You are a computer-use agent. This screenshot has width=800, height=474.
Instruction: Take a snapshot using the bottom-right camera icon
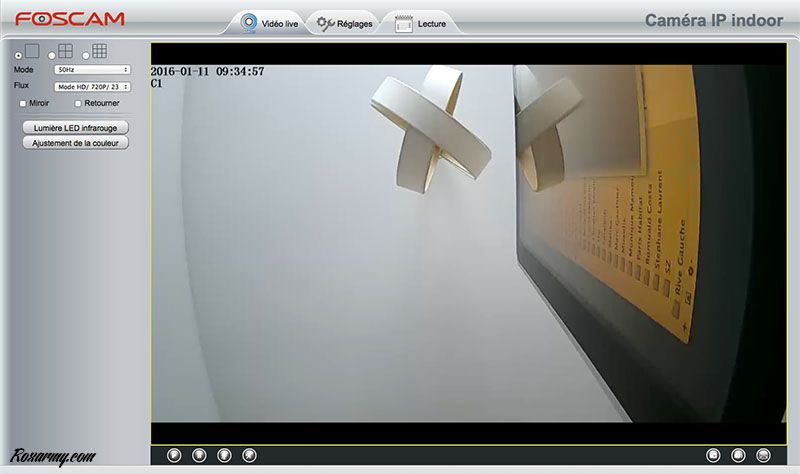tap(713, 455)
